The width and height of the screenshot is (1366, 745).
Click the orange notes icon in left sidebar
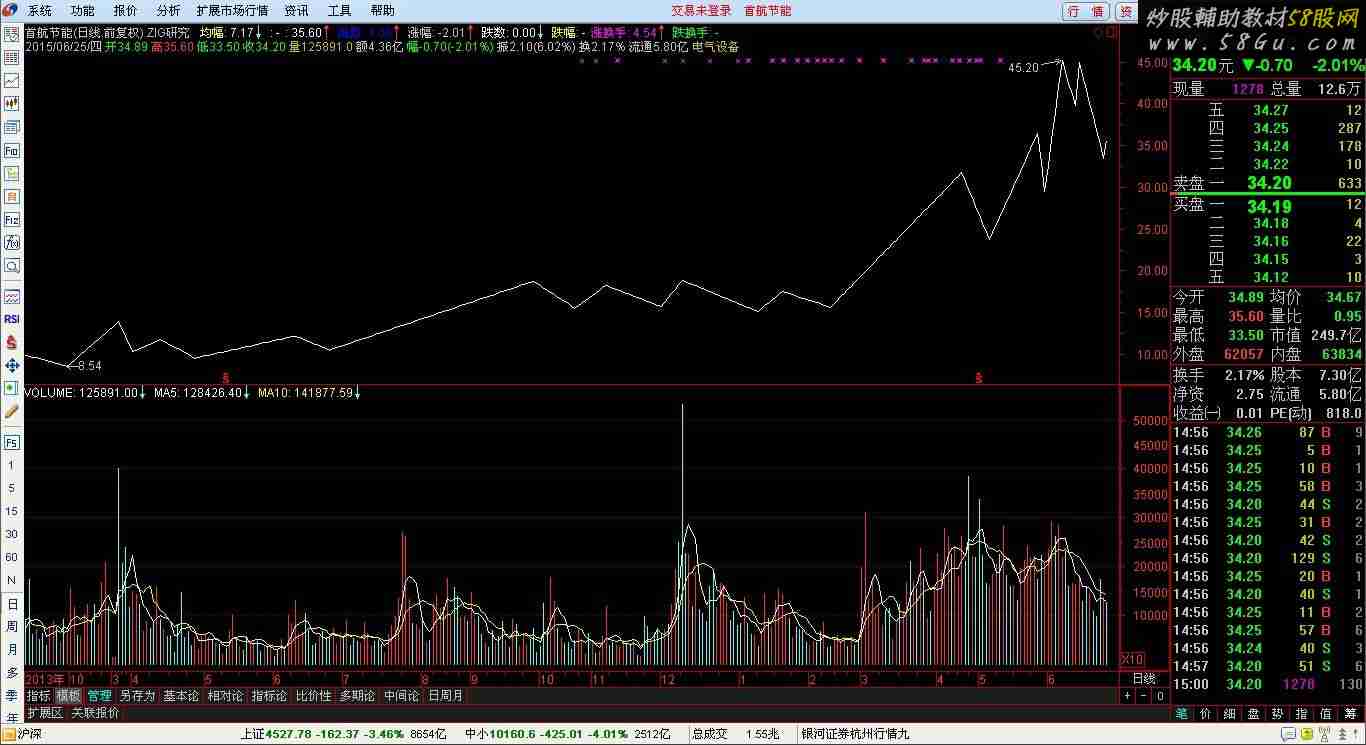pyautogui.click(x=12, y=196)
